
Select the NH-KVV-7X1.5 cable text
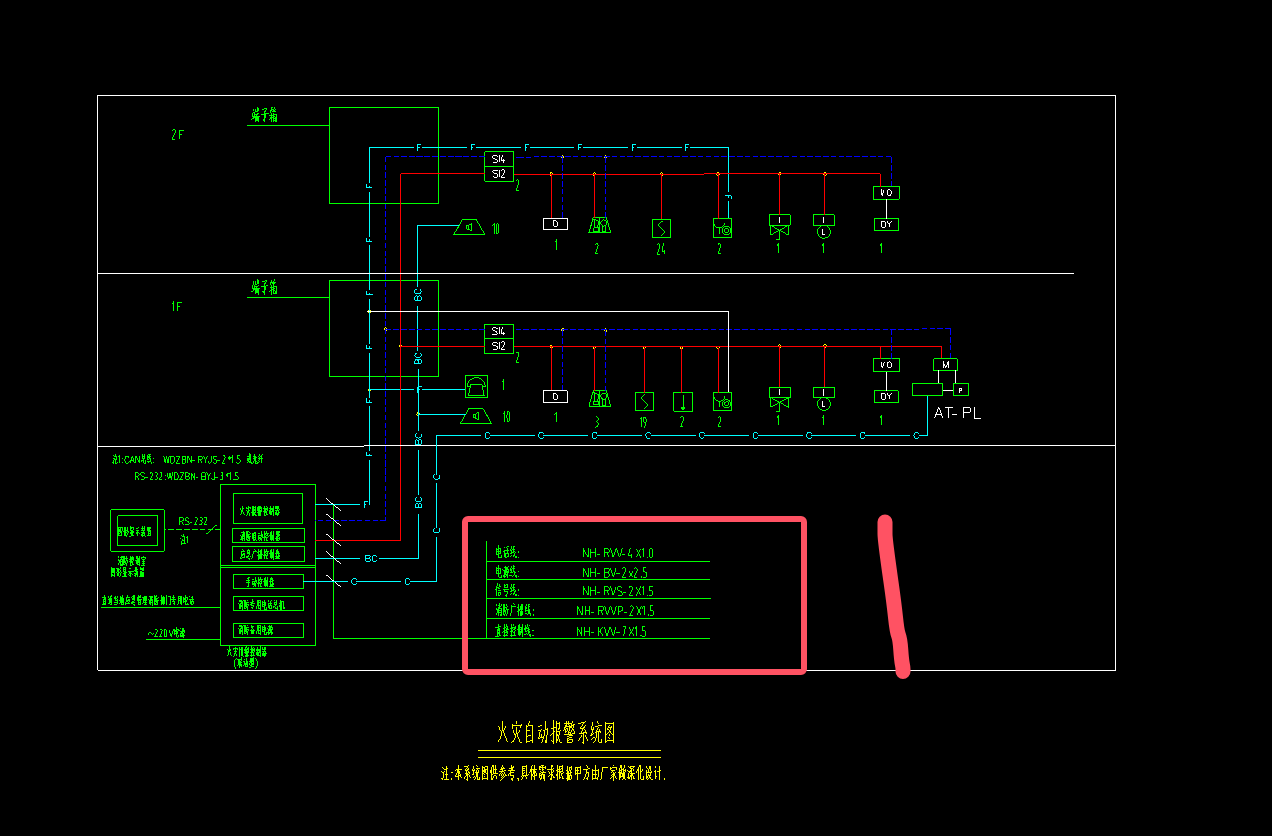tap(611, 632)
